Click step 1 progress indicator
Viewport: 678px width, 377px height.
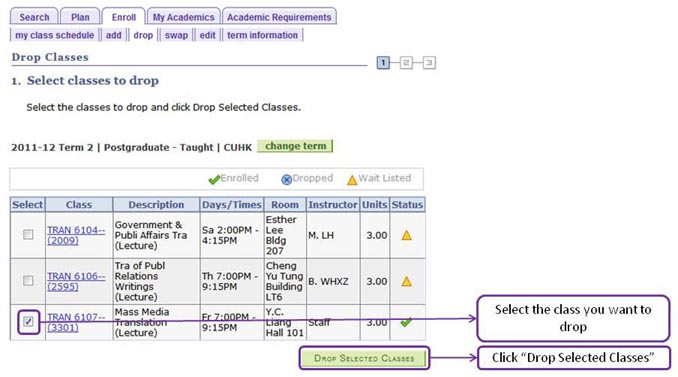click(x=383, y=63)
